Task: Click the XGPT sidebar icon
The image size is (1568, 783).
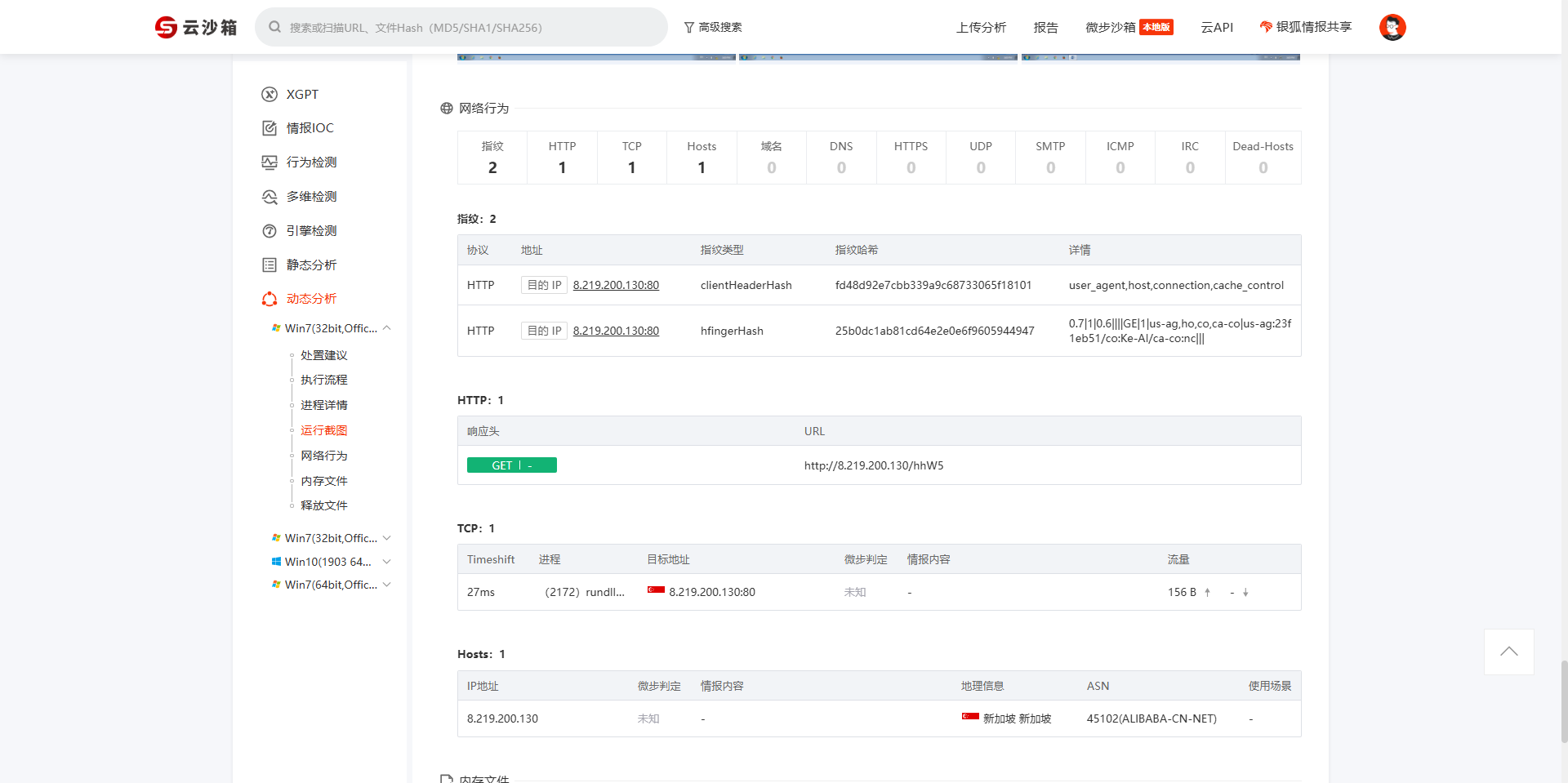Action: click(269, 95)
